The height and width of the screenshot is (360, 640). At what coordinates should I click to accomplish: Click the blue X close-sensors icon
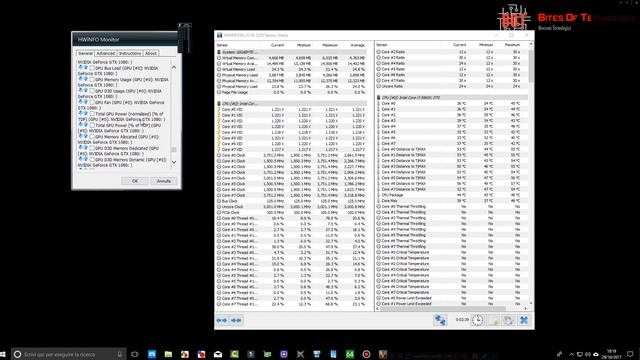click(x=524, y=320)
